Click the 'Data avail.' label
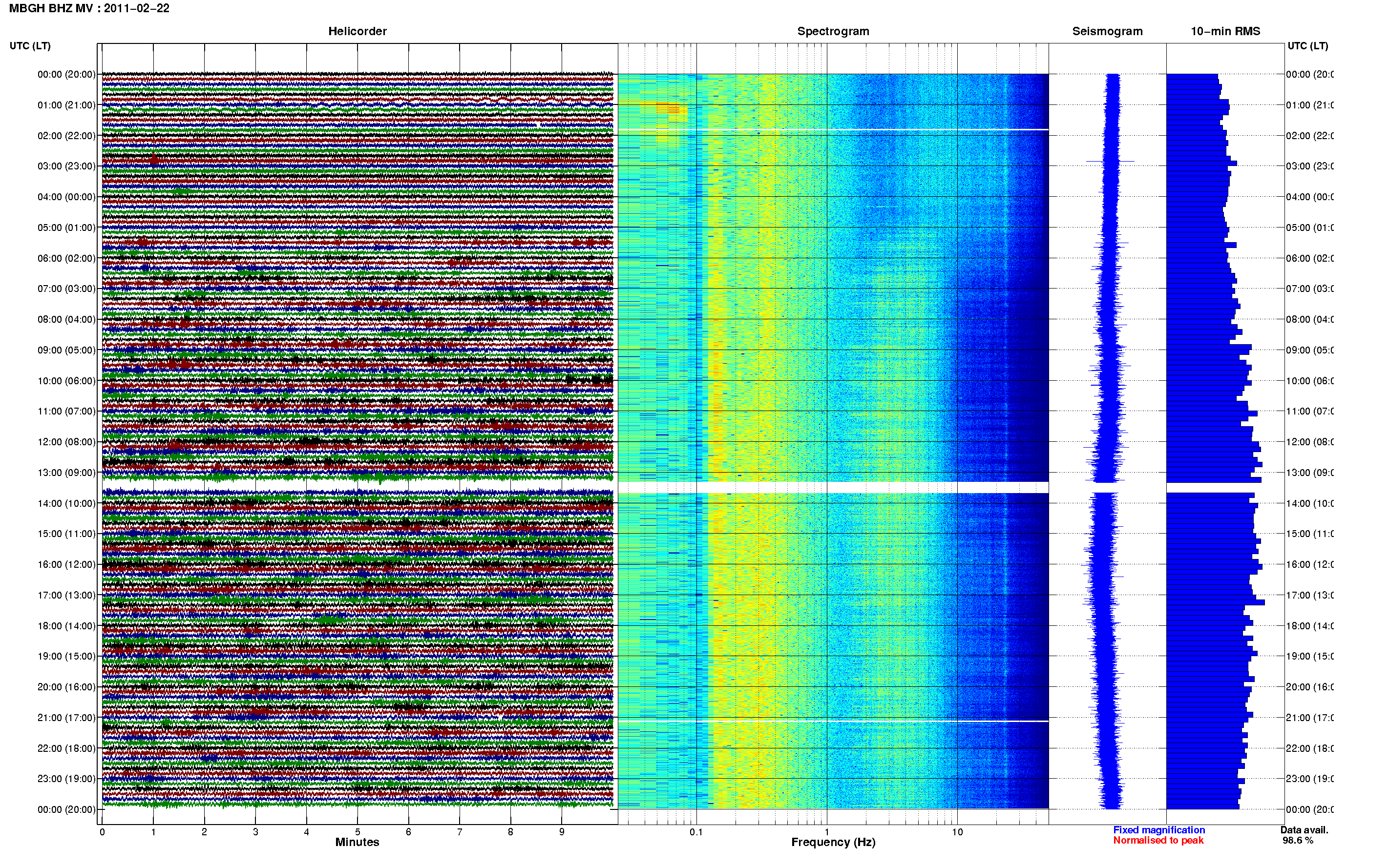Viewport: 1389px width, 868px height. [x=1304, y=830]
